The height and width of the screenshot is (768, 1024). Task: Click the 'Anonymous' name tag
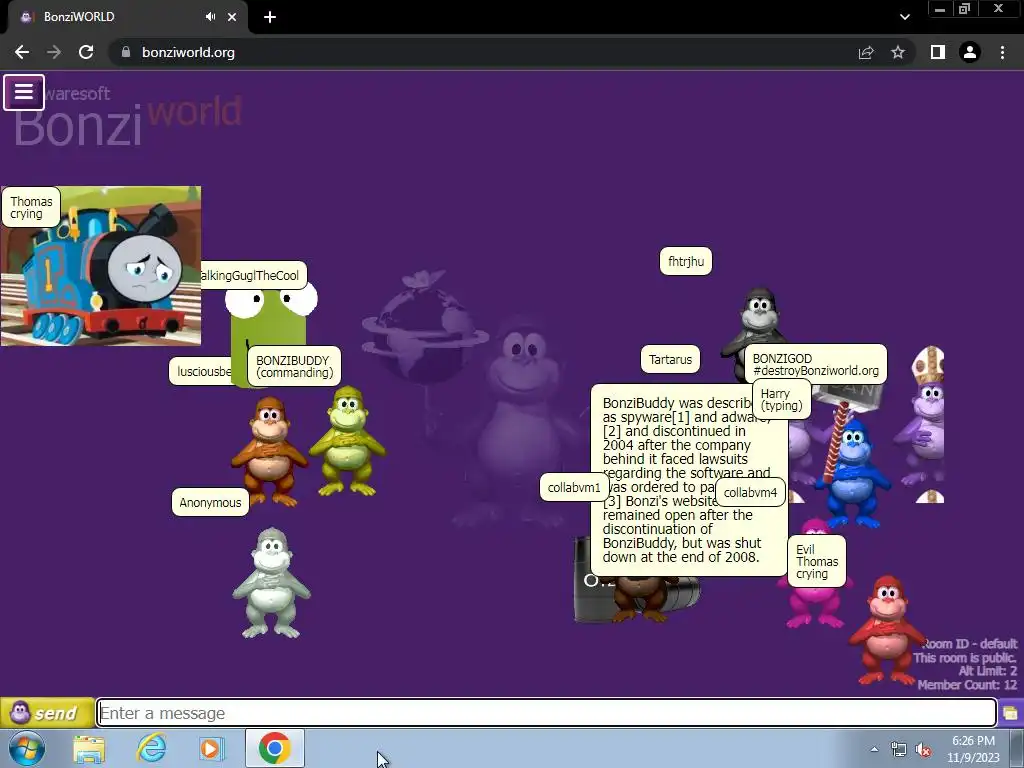pos(210,502)
